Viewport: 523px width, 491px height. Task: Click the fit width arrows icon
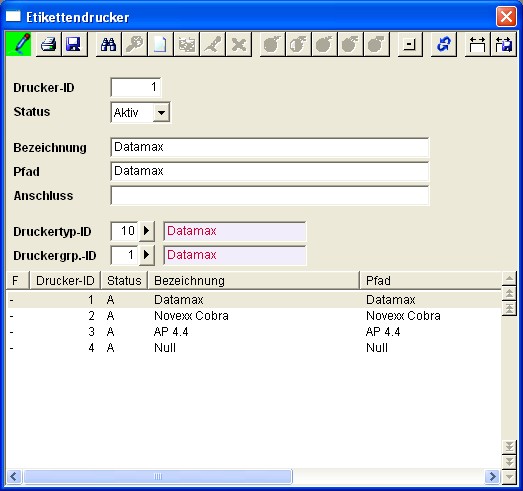(x=477, y=44)
